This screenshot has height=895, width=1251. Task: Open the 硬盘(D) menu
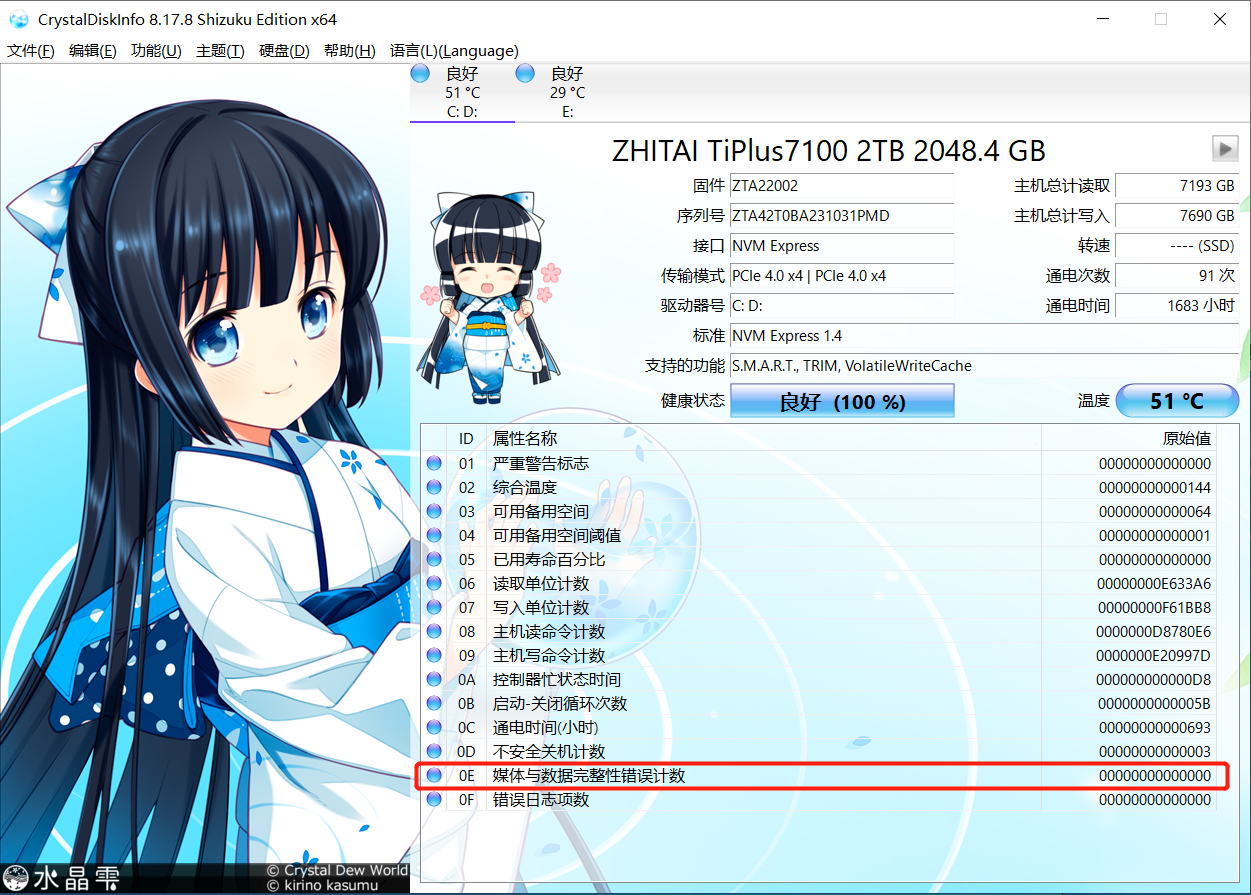284,51
